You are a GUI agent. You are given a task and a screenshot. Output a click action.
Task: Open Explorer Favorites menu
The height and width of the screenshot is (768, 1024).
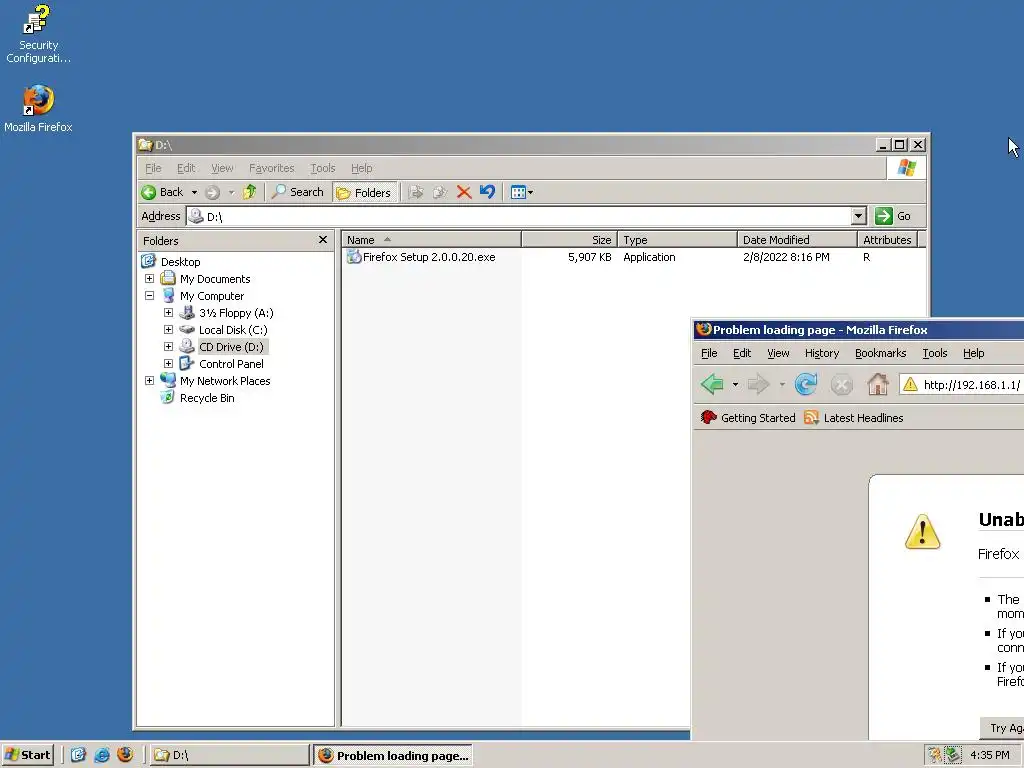click(272, 168)
